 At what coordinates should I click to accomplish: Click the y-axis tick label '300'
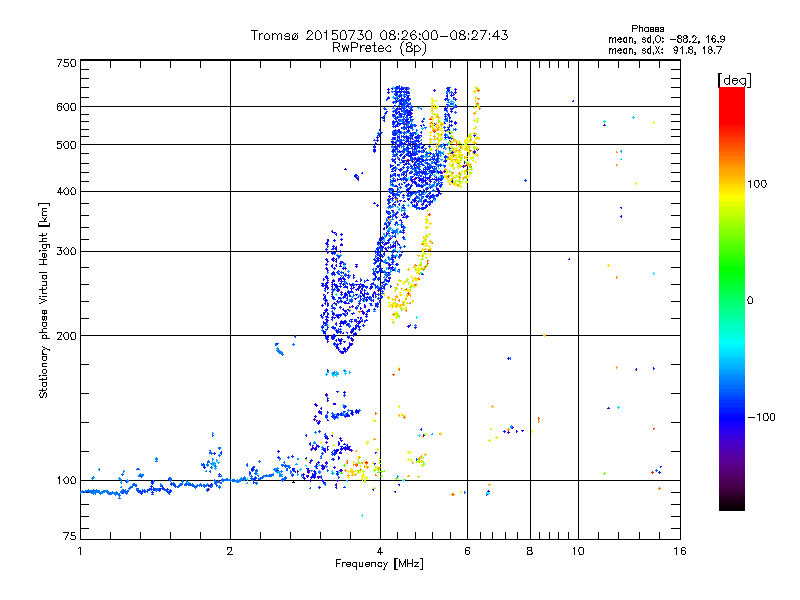coord(67,252)
